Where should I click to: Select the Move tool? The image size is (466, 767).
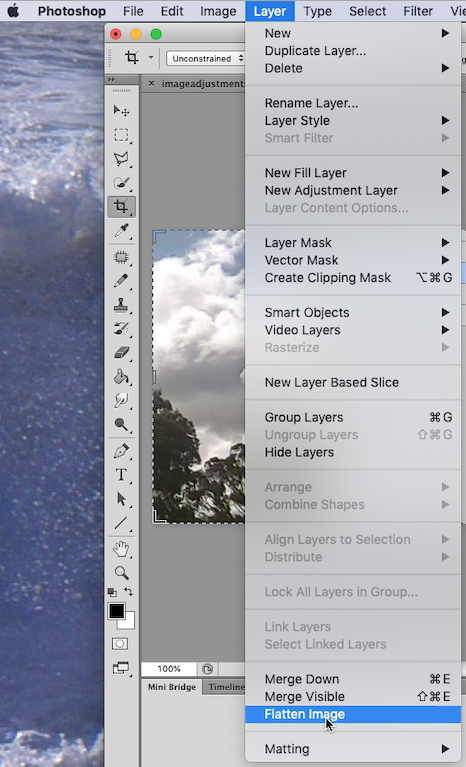(121, 111)
